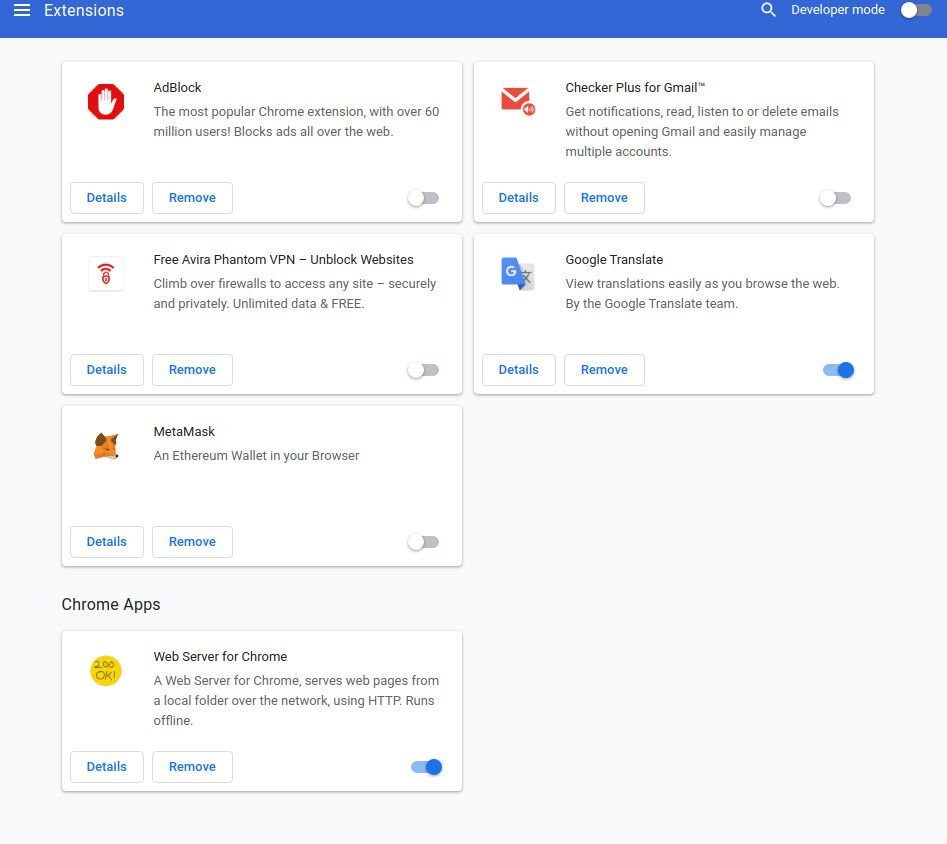The image size is (947, 844).
Task: Remove the MetaMask extension
Action: (x=192, y=542)
